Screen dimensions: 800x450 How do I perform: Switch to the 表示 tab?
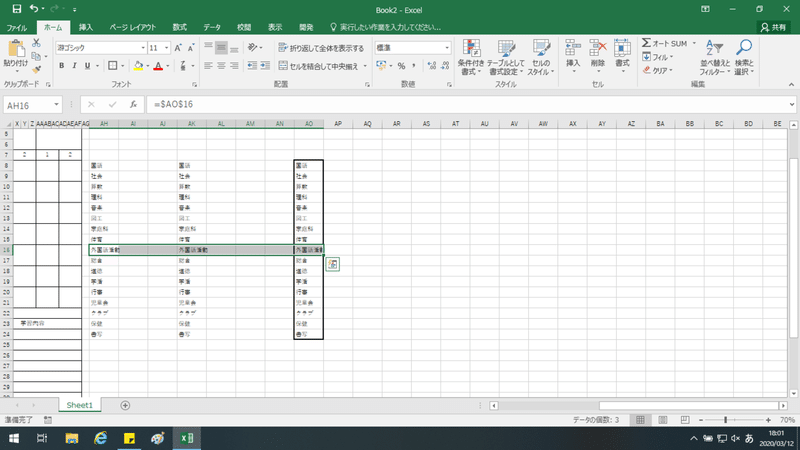(275, 27)
